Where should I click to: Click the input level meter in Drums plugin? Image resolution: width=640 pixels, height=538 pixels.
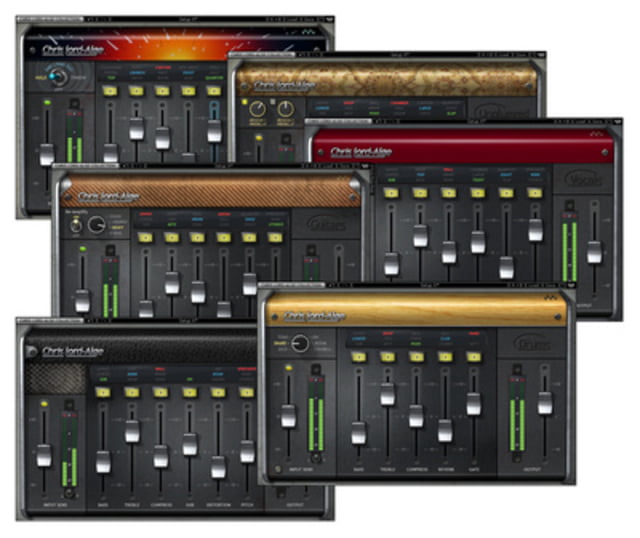click(x=316, y=412)
